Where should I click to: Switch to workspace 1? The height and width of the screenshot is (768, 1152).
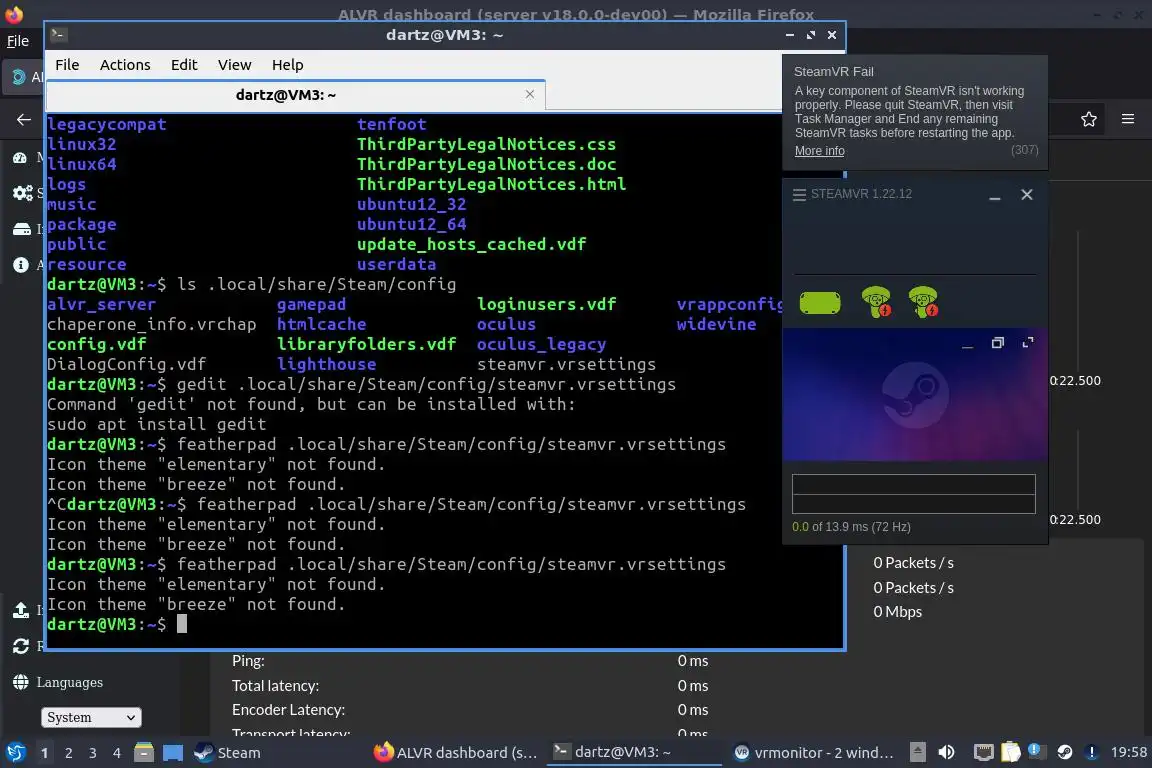pos(45,753)
